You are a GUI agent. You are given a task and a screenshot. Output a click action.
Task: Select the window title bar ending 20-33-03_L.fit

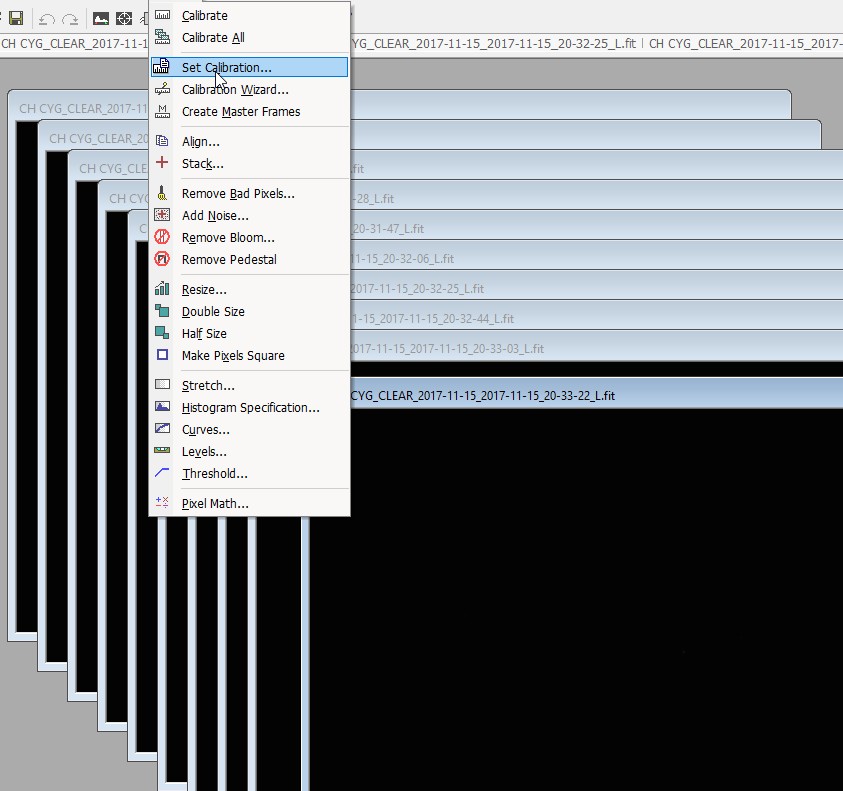pyautogui.click(x=596, y=348)
